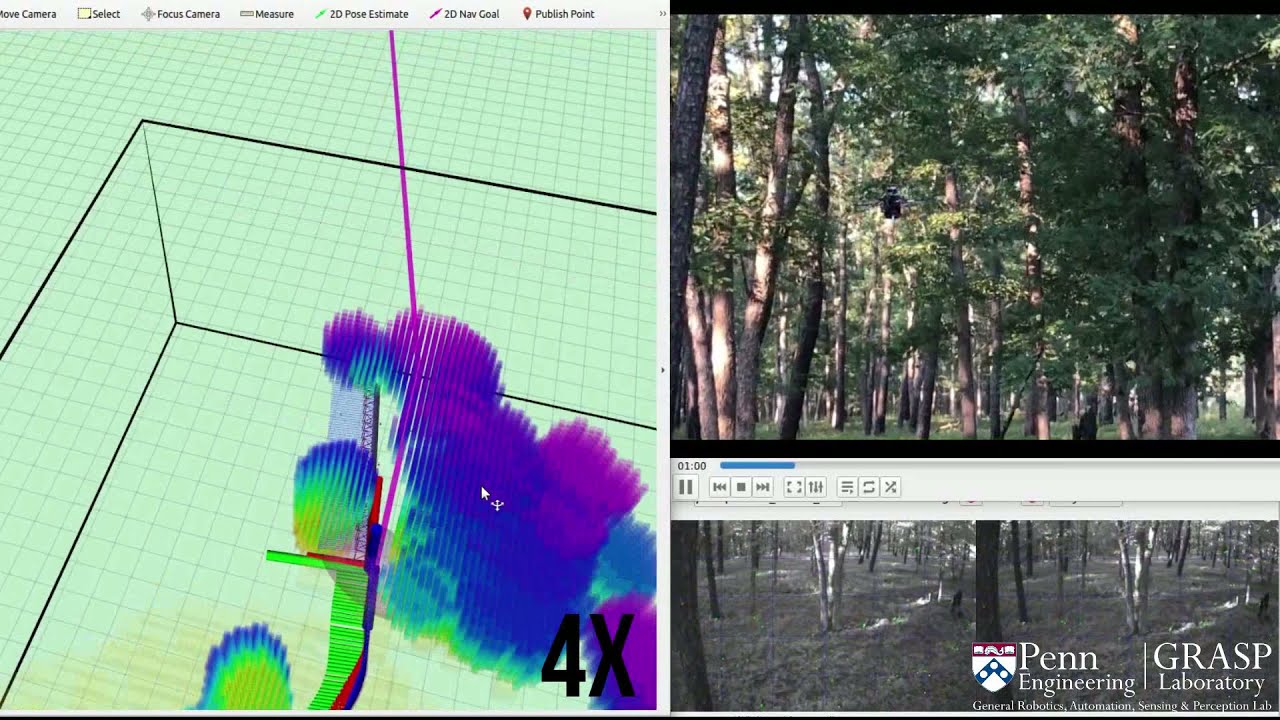Select the Move Camera tool
This screenshot has height=720, width=1280.
pyautogui.click(x=28, y=14)
